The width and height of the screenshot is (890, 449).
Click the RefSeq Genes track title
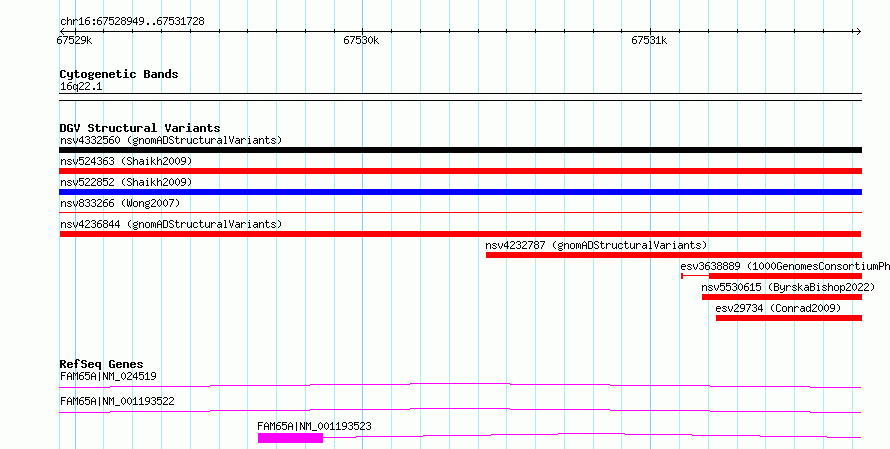pyautogui.click(x=101, y=364)
